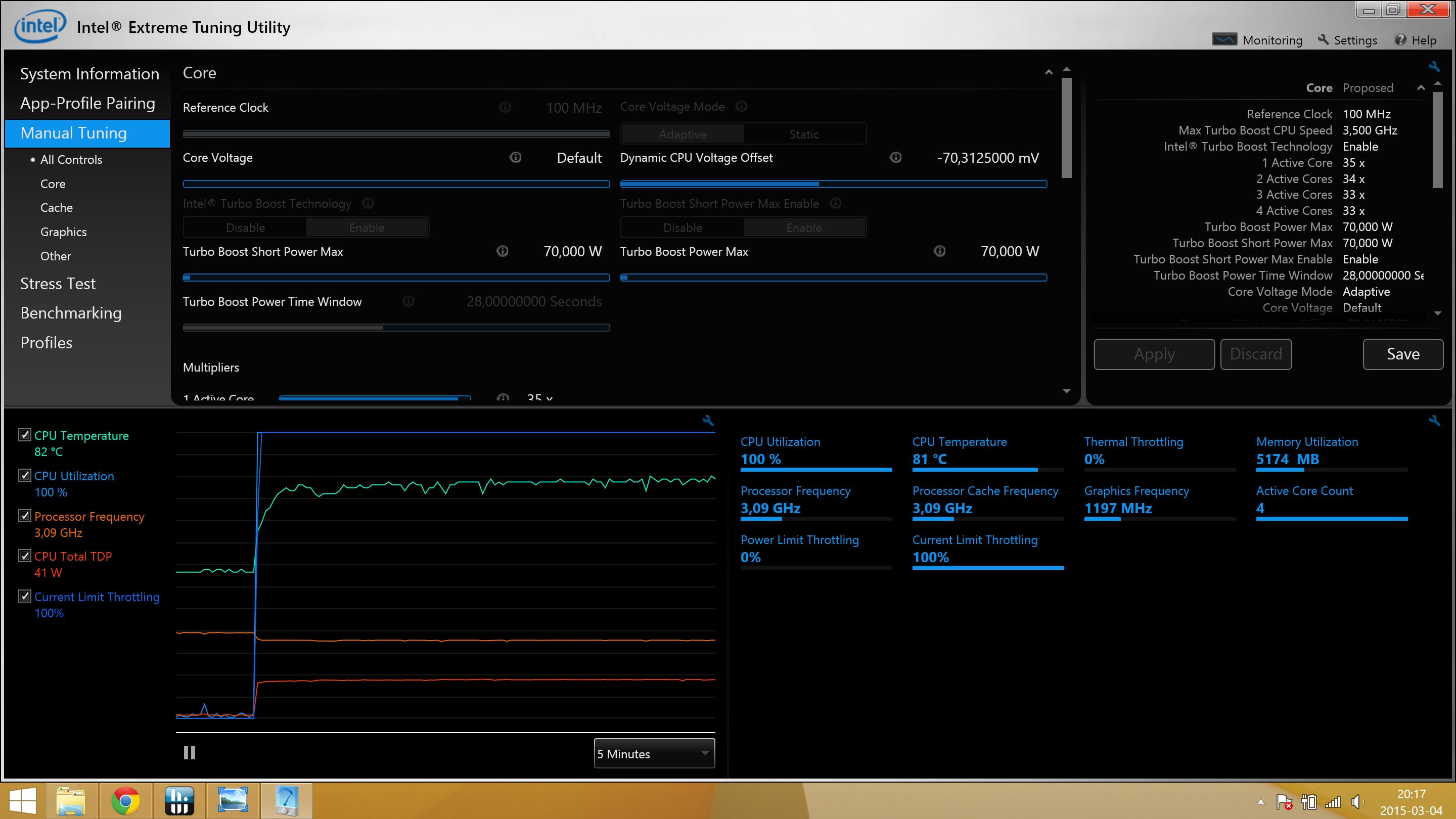Click info icon for 1 Active Core multiplier
Screen dimensions: 1456x819
[503, 397]
